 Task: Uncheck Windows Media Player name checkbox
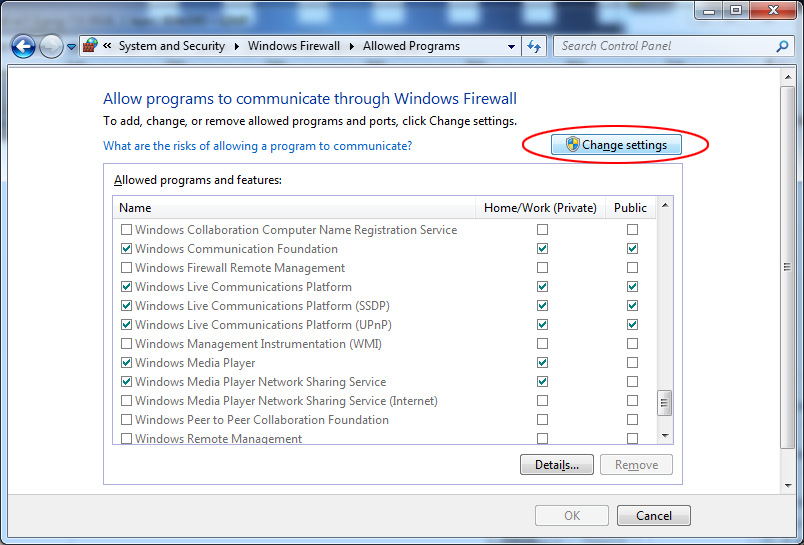[126, 362]
